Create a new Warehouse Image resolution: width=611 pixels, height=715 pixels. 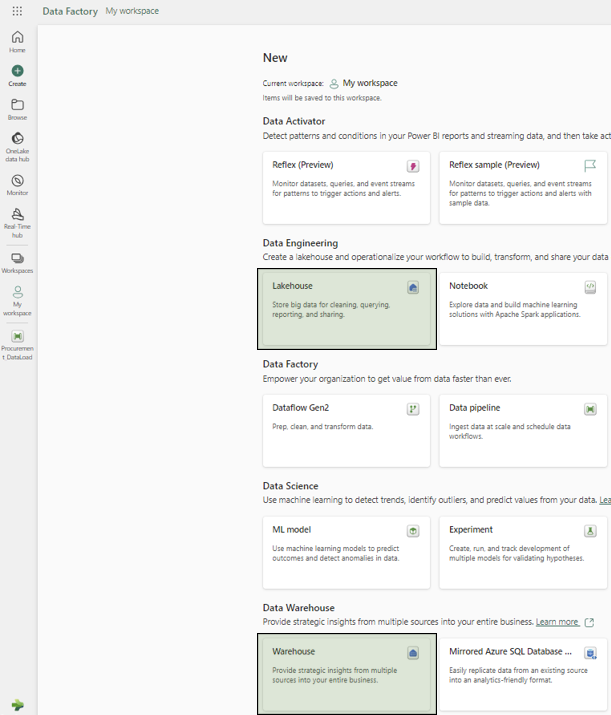(x=347, y=674)
